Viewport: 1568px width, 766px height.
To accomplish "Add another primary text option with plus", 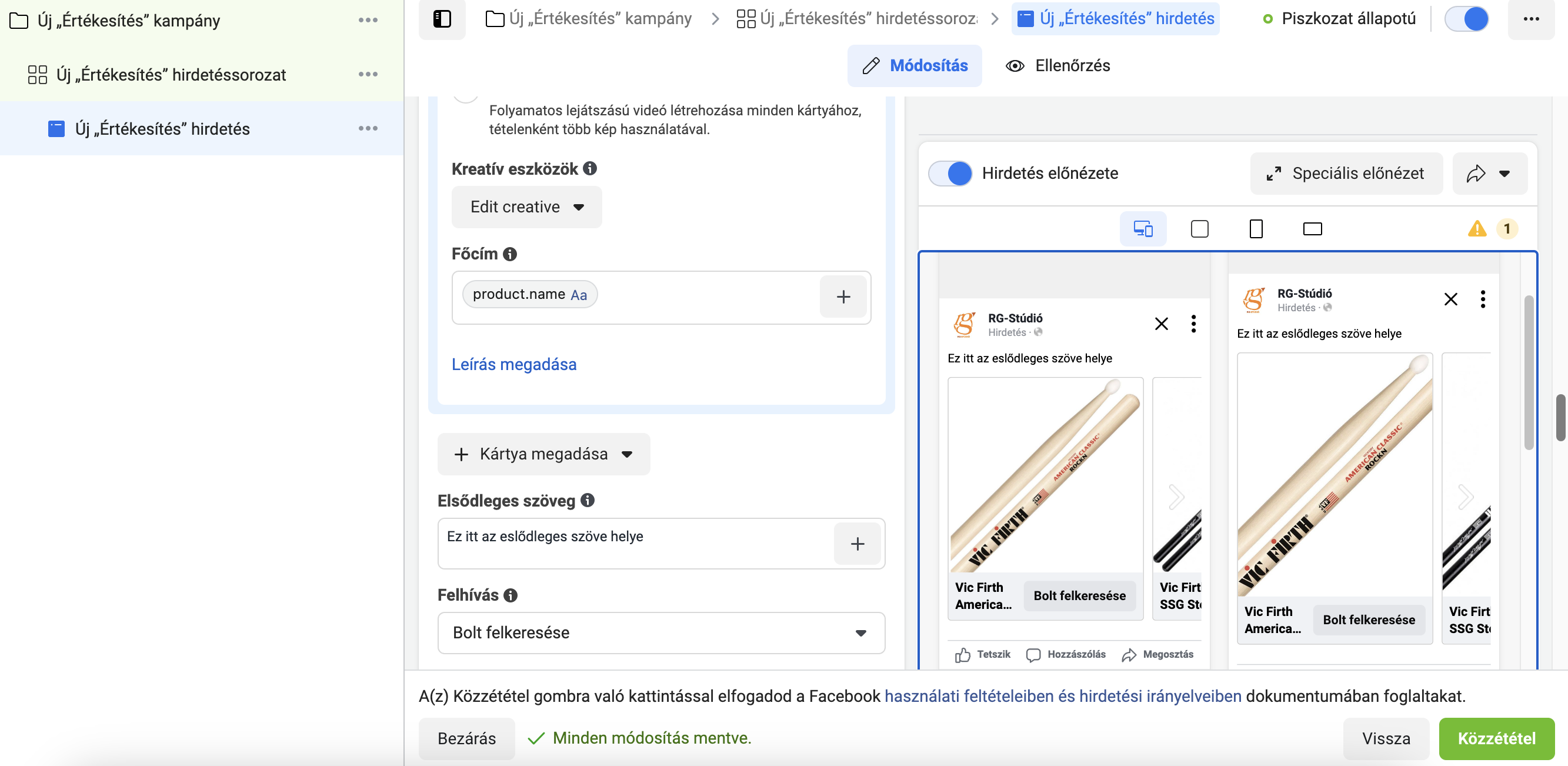I will pyautogui.click(x=857, y=544).
